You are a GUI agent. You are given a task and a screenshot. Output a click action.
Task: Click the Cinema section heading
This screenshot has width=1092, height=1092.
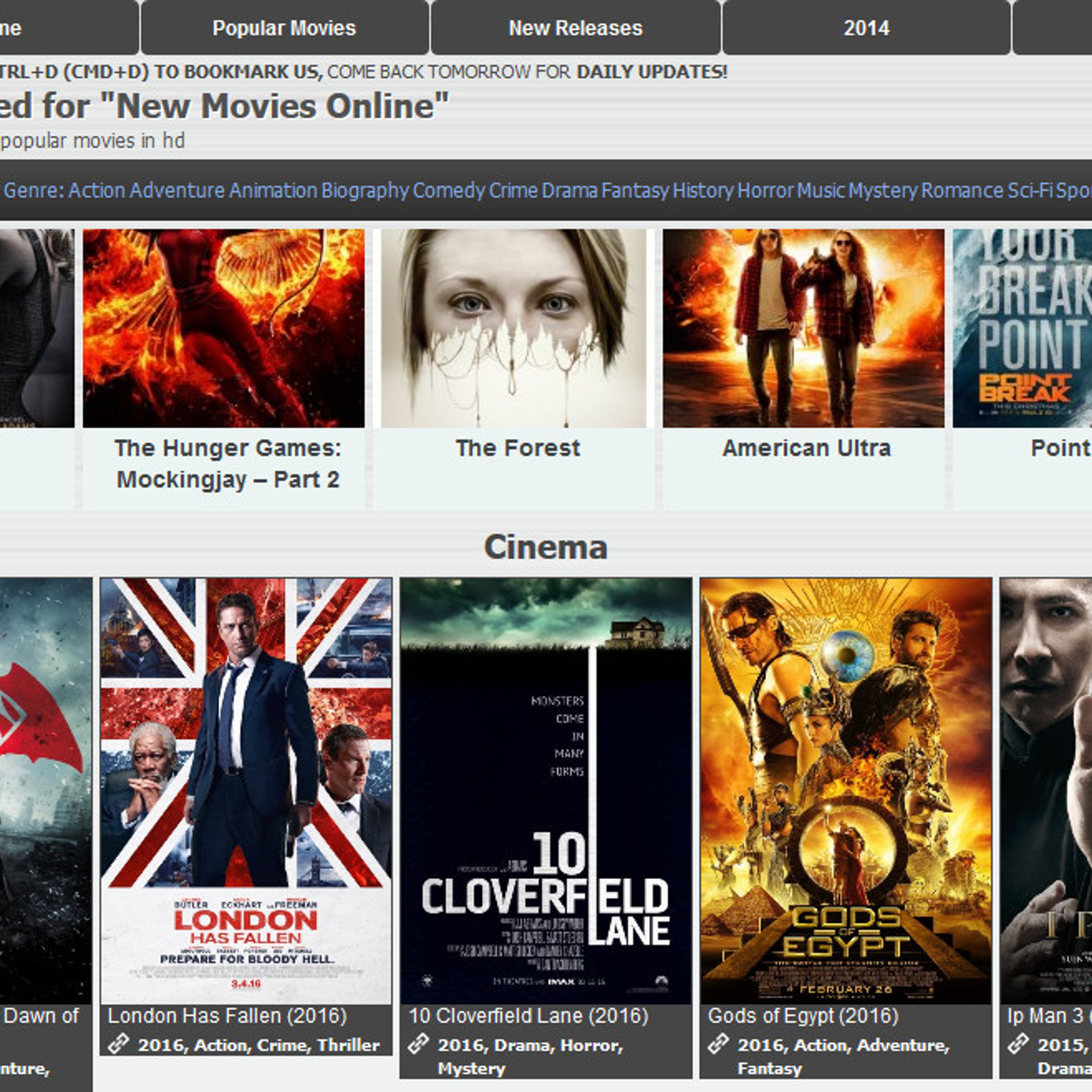(x=546, y=547)
